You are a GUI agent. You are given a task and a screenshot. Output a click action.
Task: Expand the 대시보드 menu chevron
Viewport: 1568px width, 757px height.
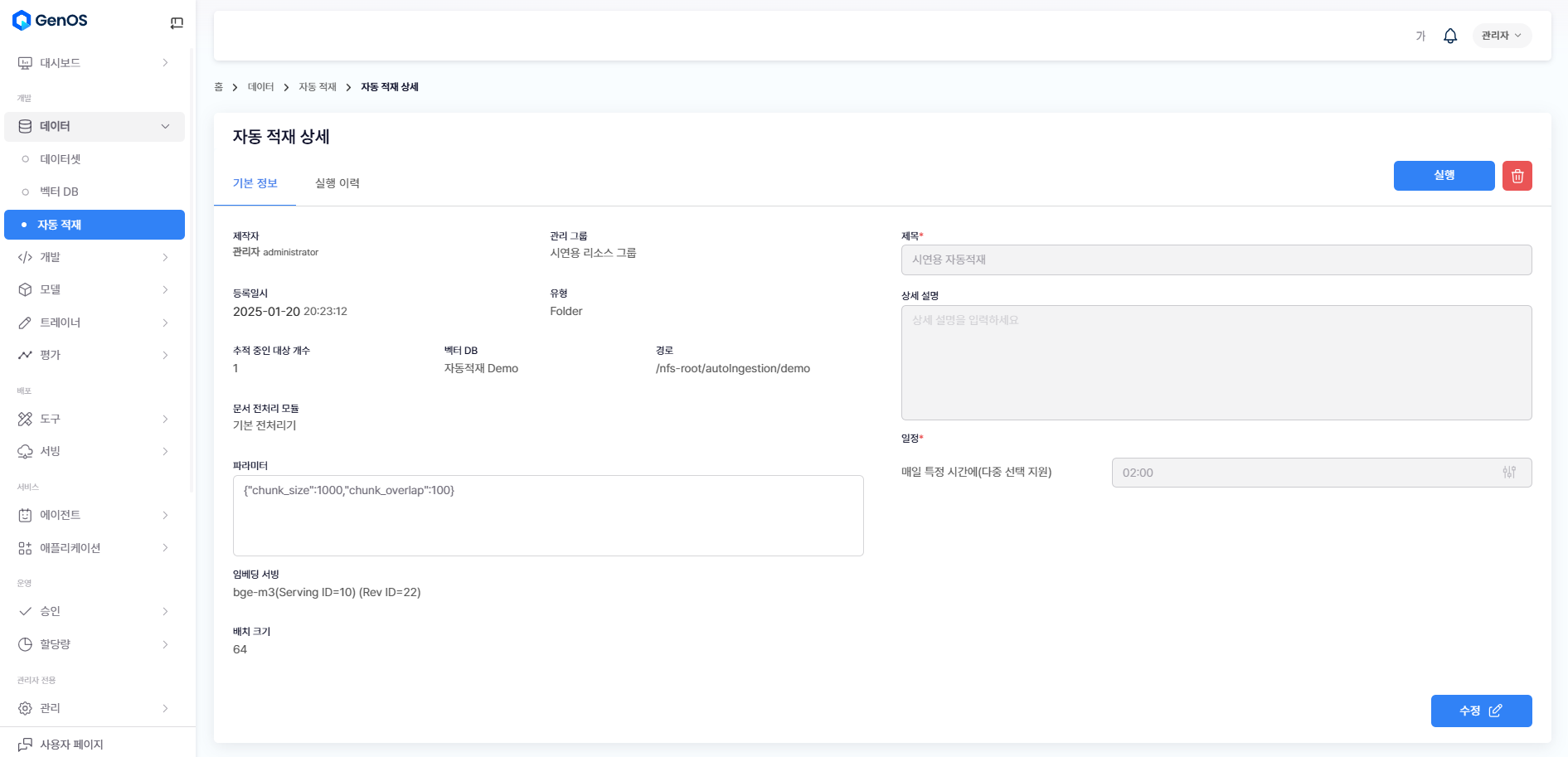pos(165,63)
